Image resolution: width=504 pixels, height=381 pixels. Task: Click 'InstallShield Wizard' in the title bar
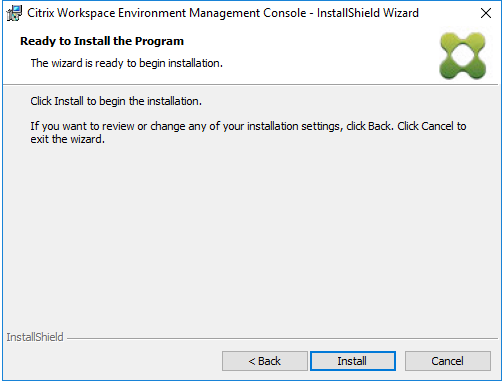[368, 13]
